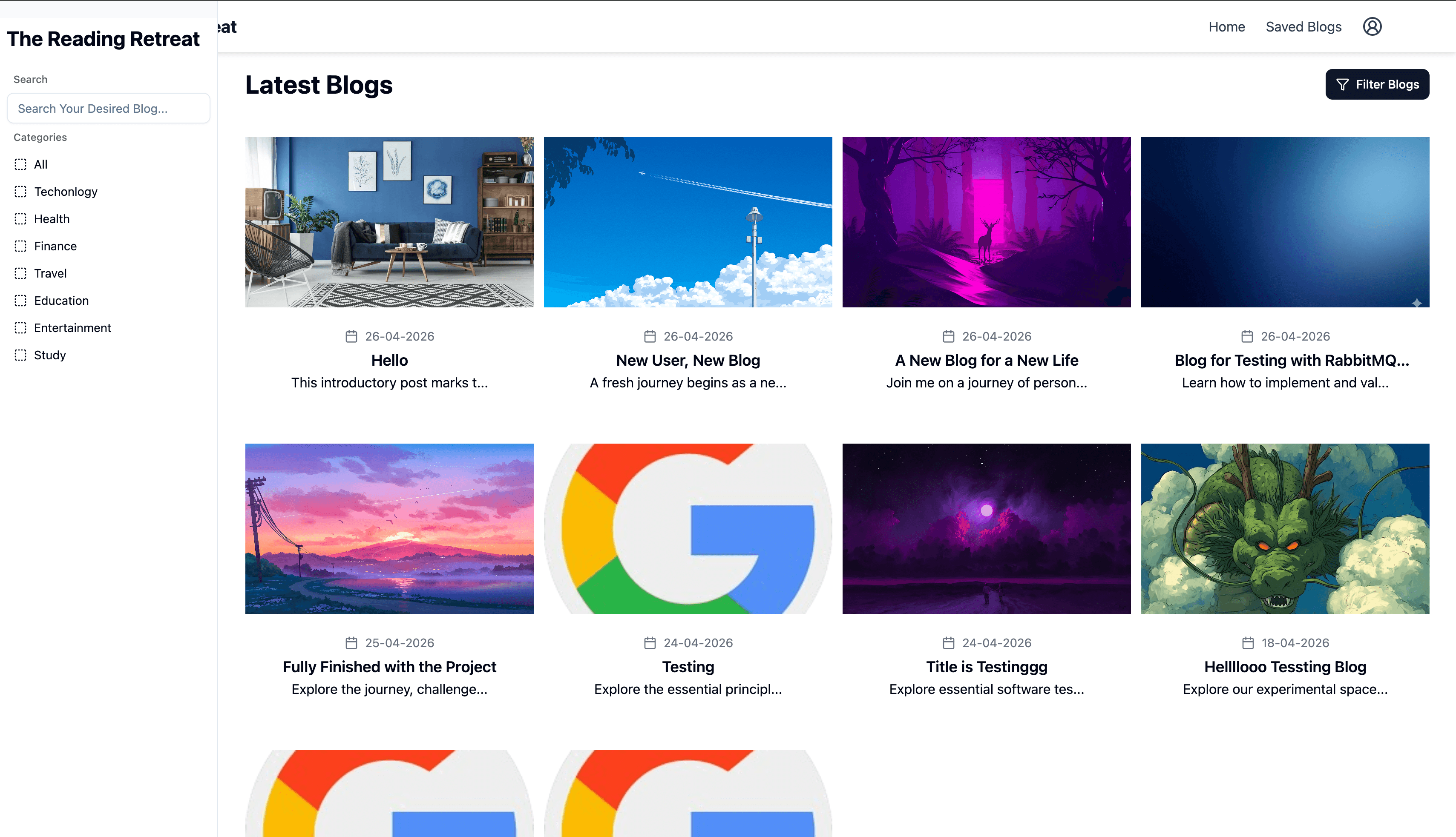Toggle the Entertainment category checkbox
Screen dimensions: 1456x837
tap(21, 328)
